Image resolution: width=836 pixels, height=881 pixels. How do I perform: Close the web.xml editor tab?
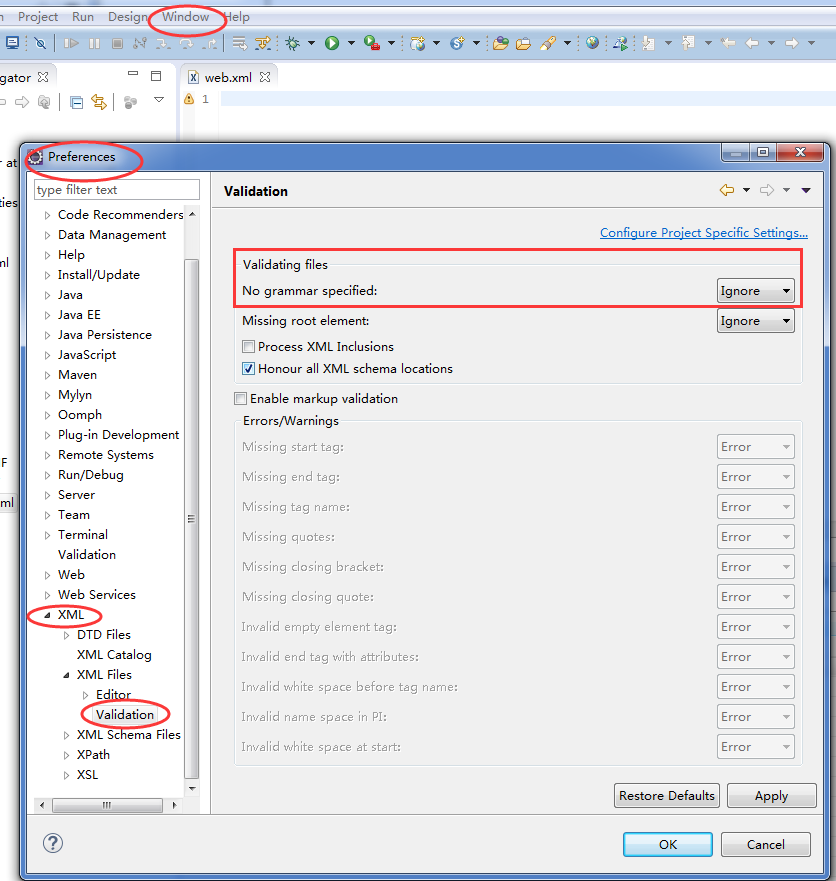(x=265, y=78)
